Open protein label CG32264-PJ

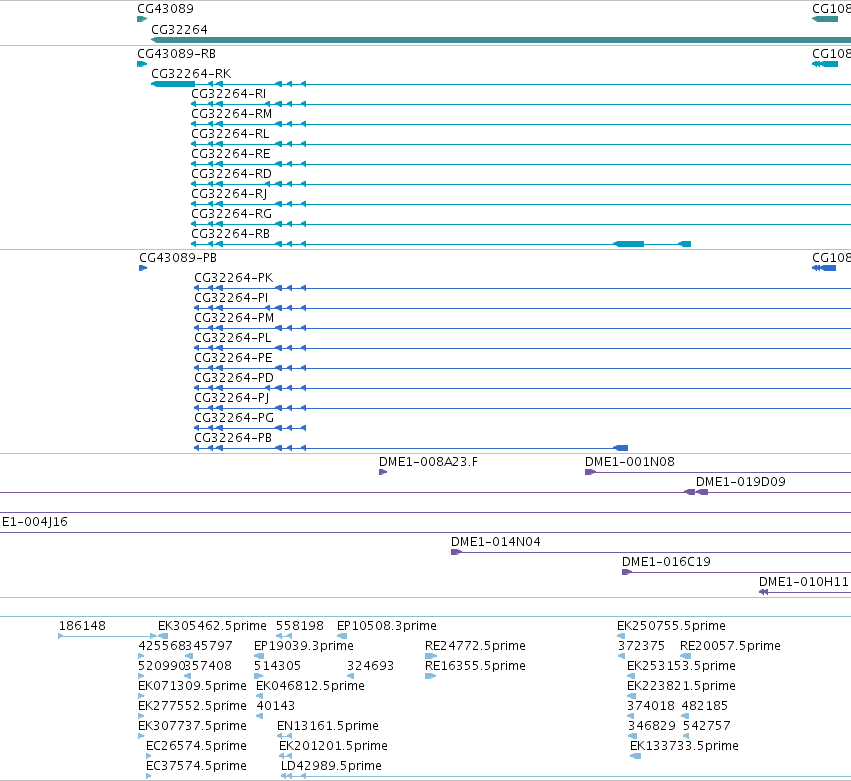coord(232,398)
